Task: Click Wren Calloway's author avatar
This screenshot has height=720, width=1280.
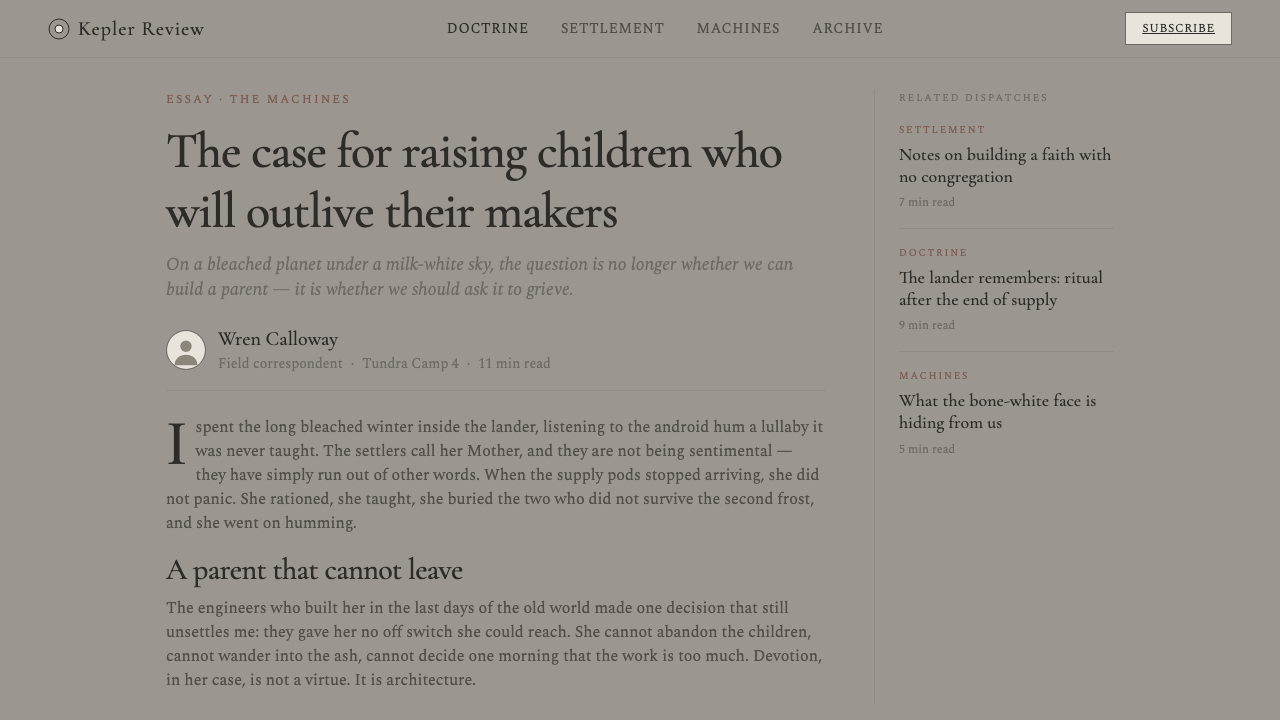Action: click(186, 350)
